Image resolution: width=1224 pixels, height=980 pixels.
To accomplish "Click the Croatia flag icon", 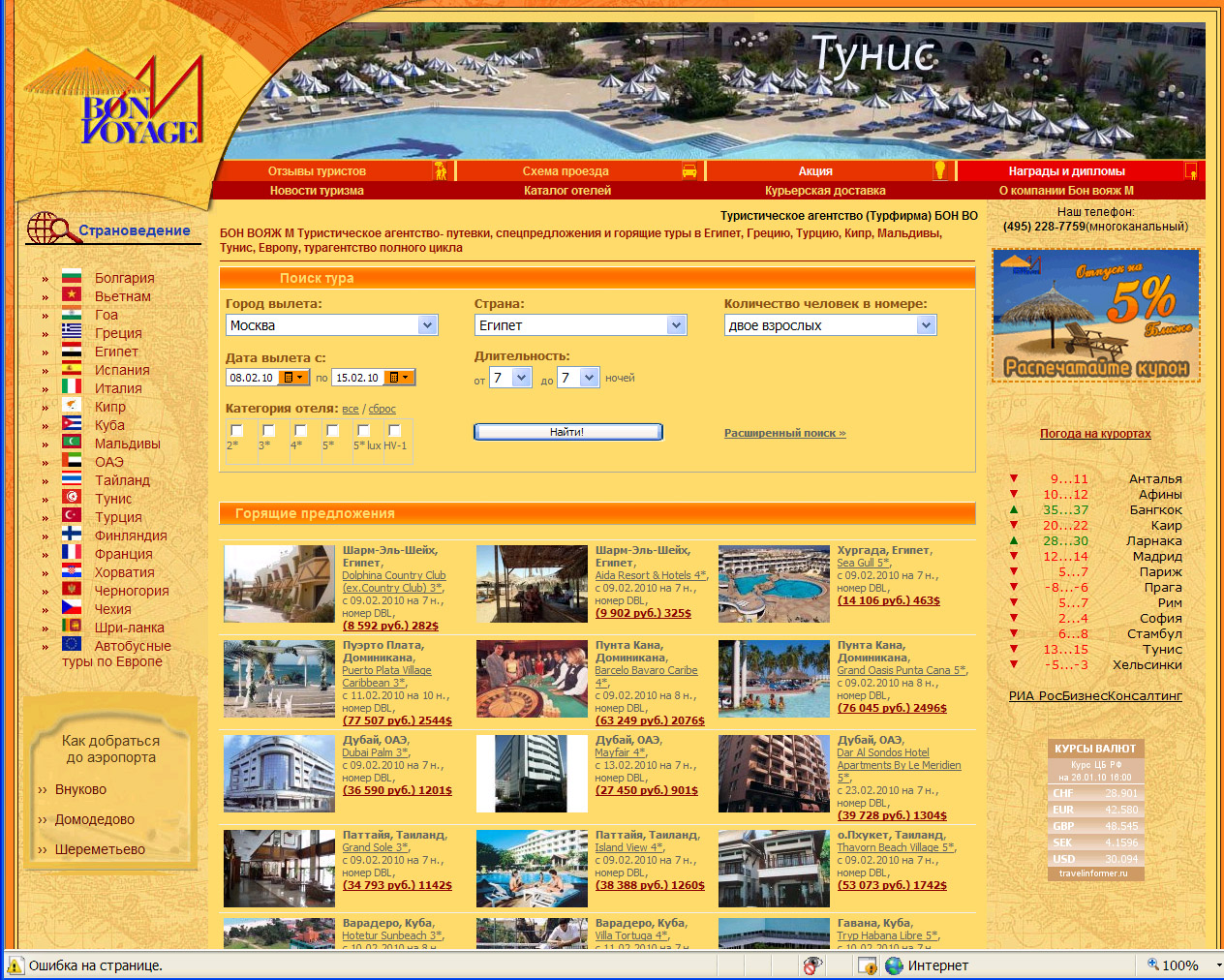I will coord(72,572).
